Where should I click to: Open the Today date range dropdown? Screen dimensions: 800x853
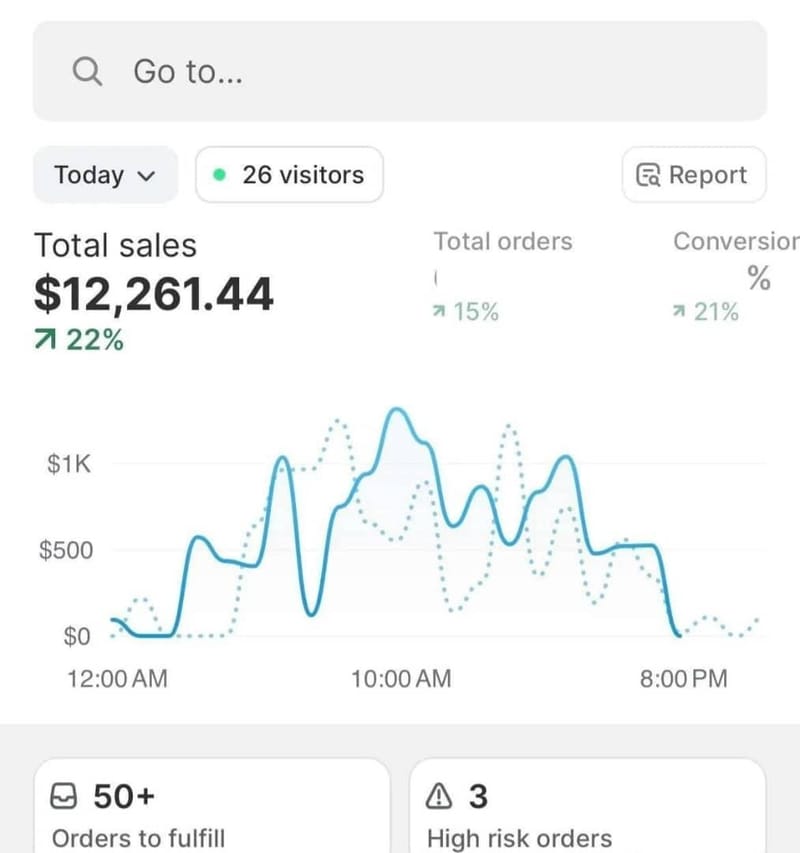(105, 175)
